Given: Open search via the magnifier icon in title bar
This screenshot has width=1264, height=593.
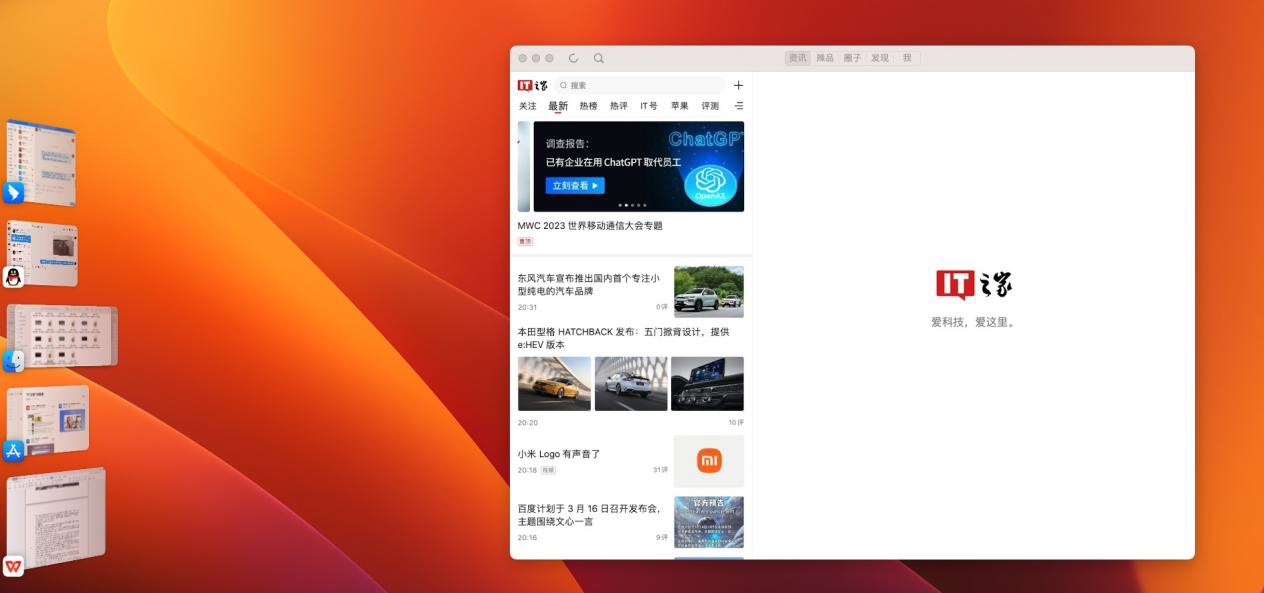Looking at the screenshot, I should click(597, 58).
